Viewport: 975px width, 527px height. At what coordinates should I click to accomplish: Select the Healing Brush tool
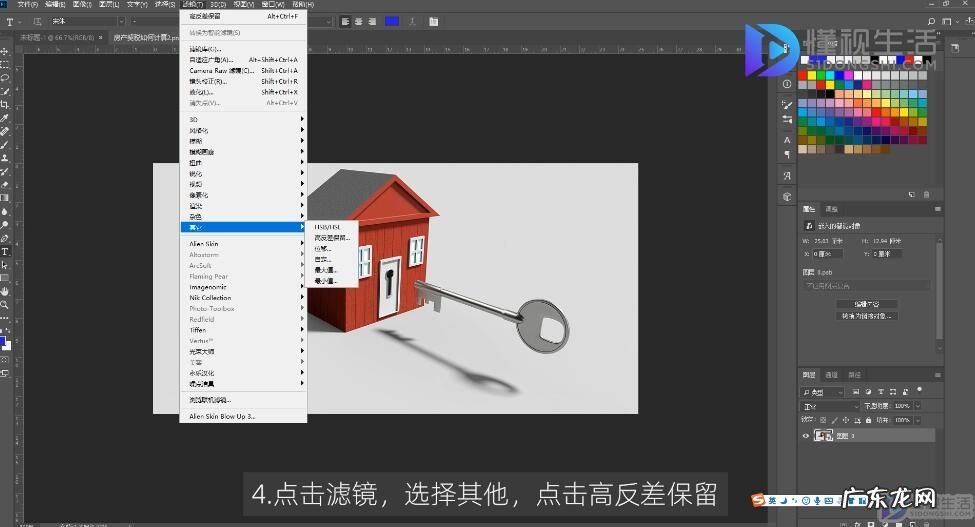4,131
